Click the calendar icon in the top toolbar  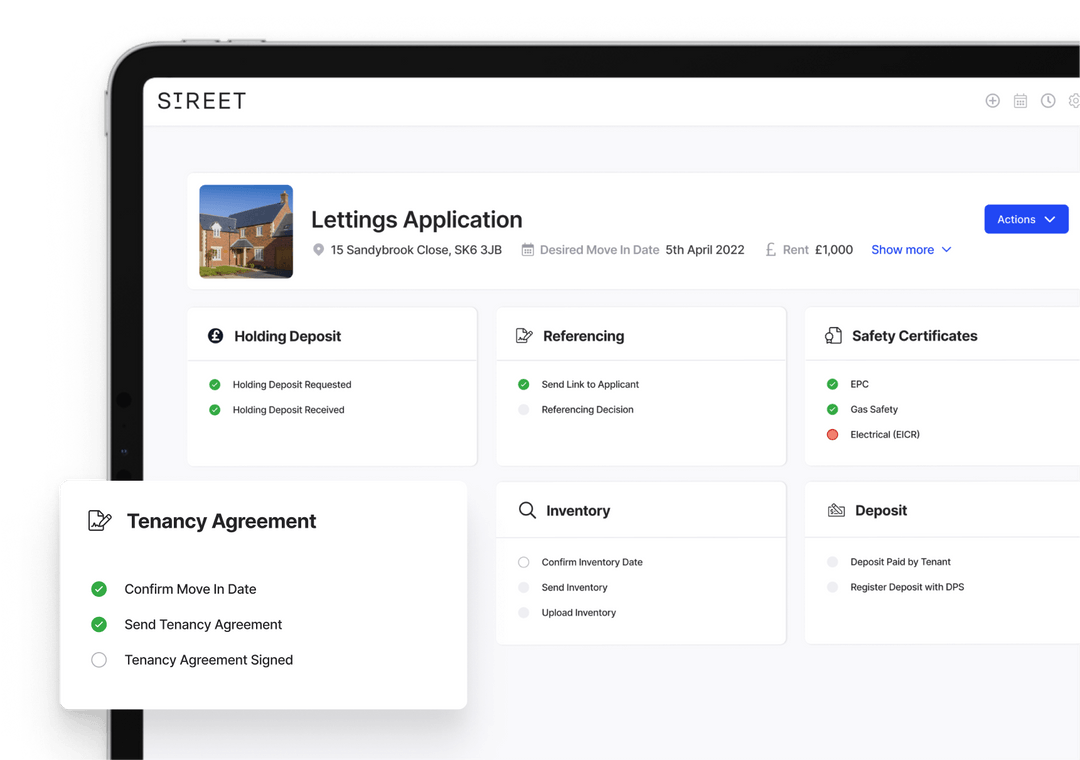[x=1020, y=100]
